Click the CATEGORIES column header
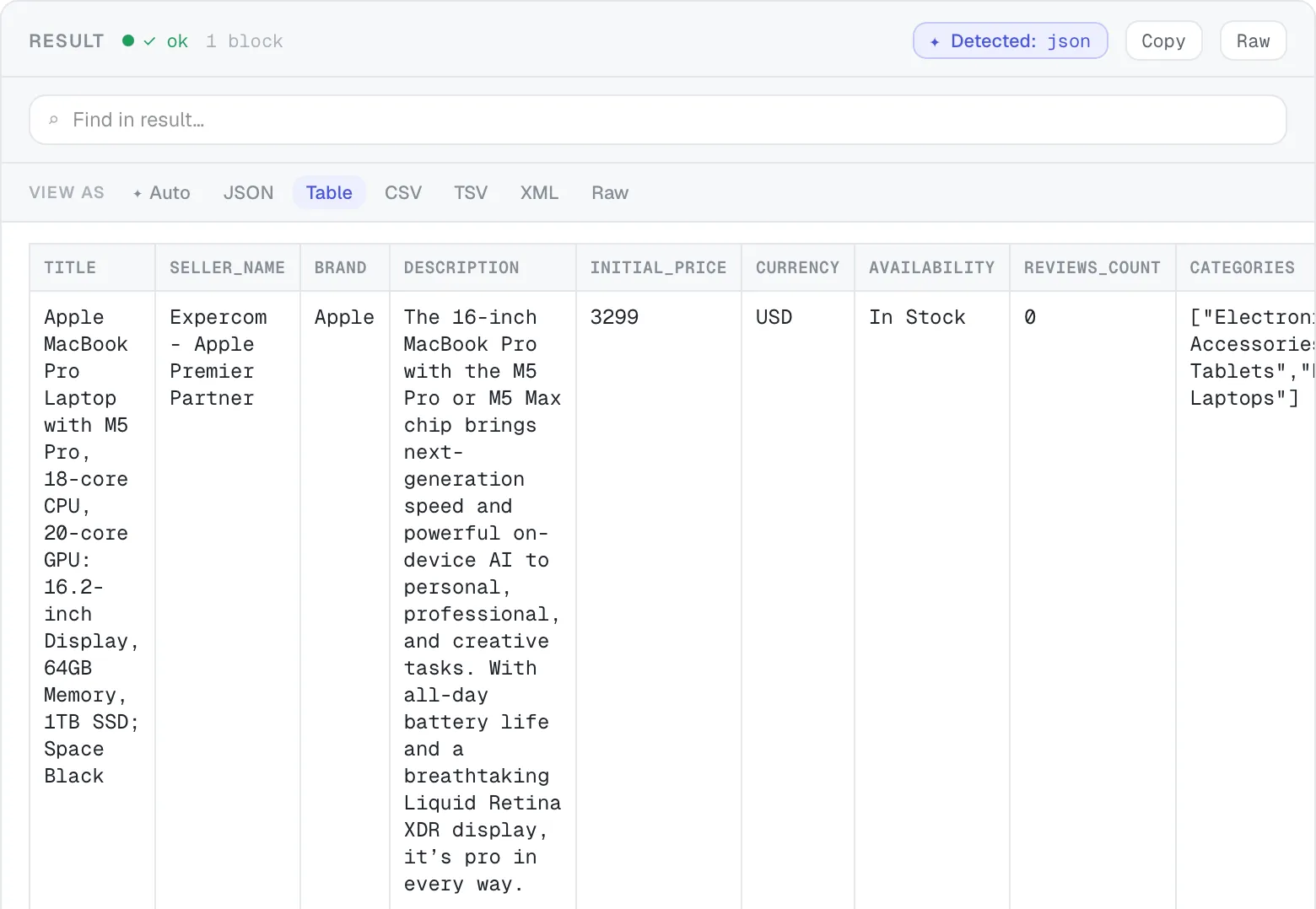The width and height of the screenshot is (1316, 909). [x=1246, y=267]
